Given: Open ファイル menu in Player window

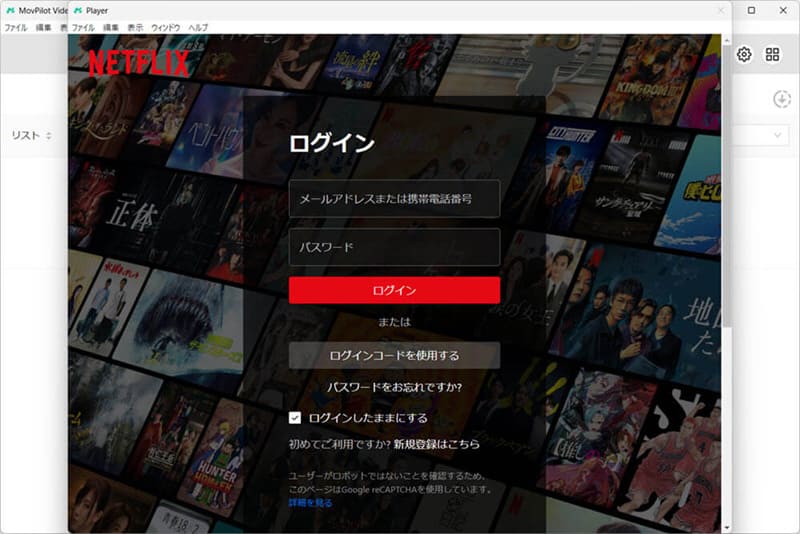Looking at the screenshot, I should (83, 28).
